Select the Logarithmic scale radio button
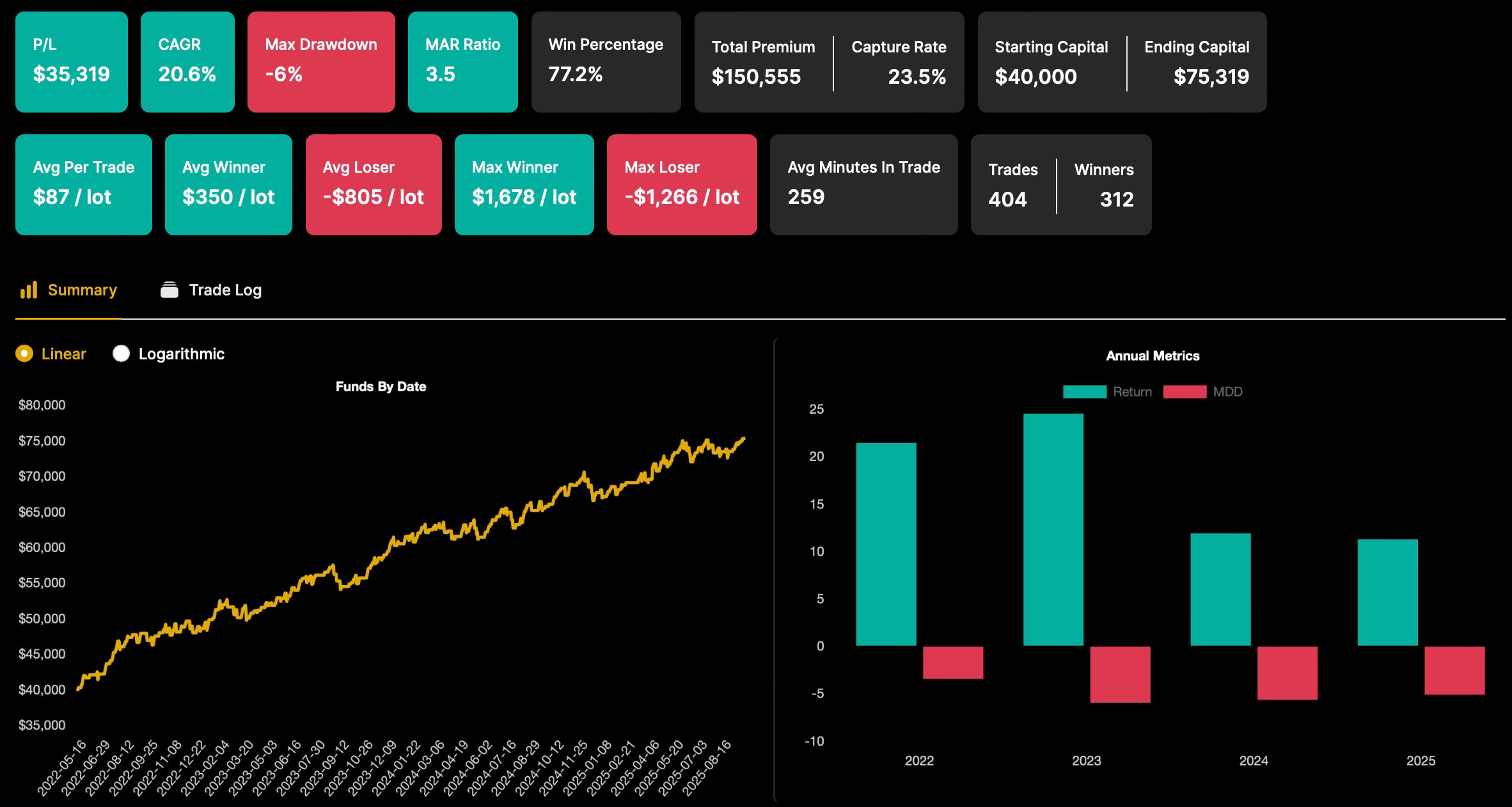Image resolution: width=1512 pixels, height=807 pixels. (x=121, y=354)
